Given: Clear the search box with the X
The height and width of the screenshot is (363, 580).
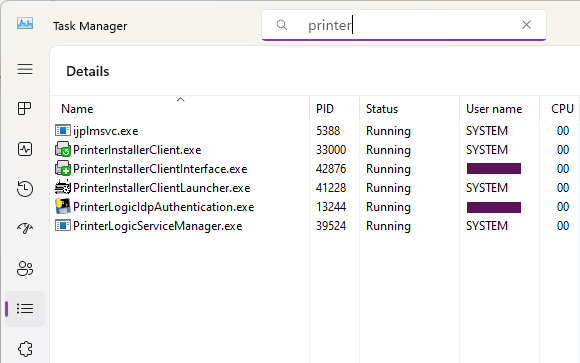Looking at the screenshot, I should (x=526, y=25).
